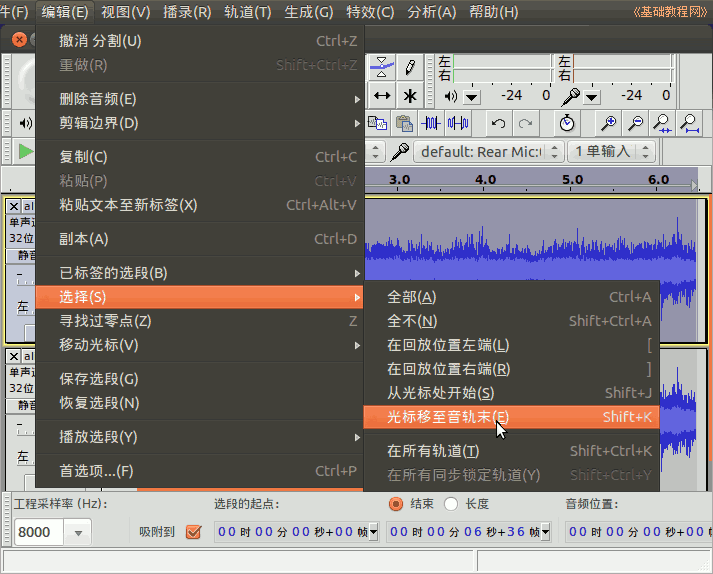Toggle Mute on the second track
Viewport: 713px width, 574px height.
tap(21, 406)
